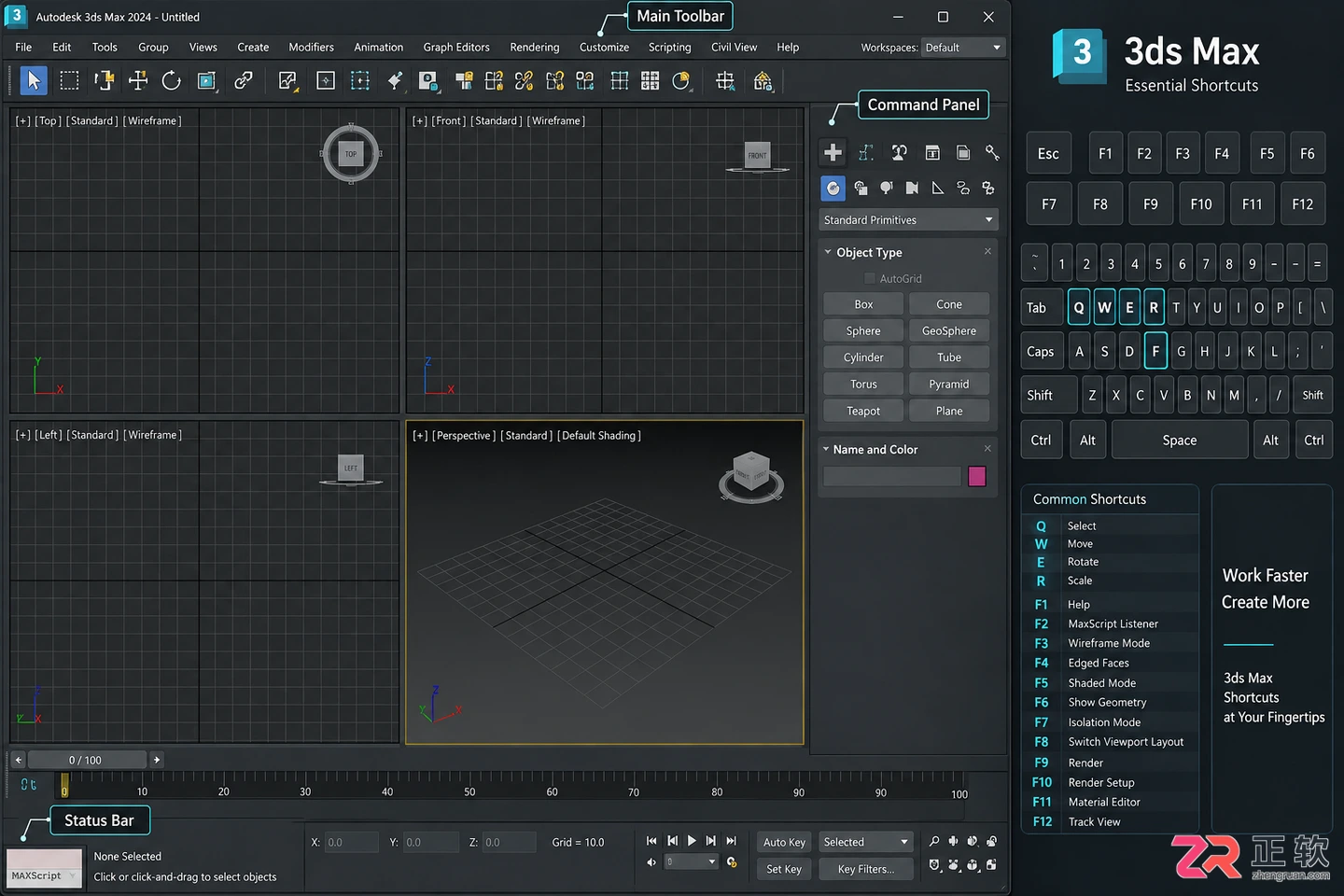Open the Display tab in Command Panel
The height and width of the screenshot is (896, 1344).
click(x=963, y=152)
